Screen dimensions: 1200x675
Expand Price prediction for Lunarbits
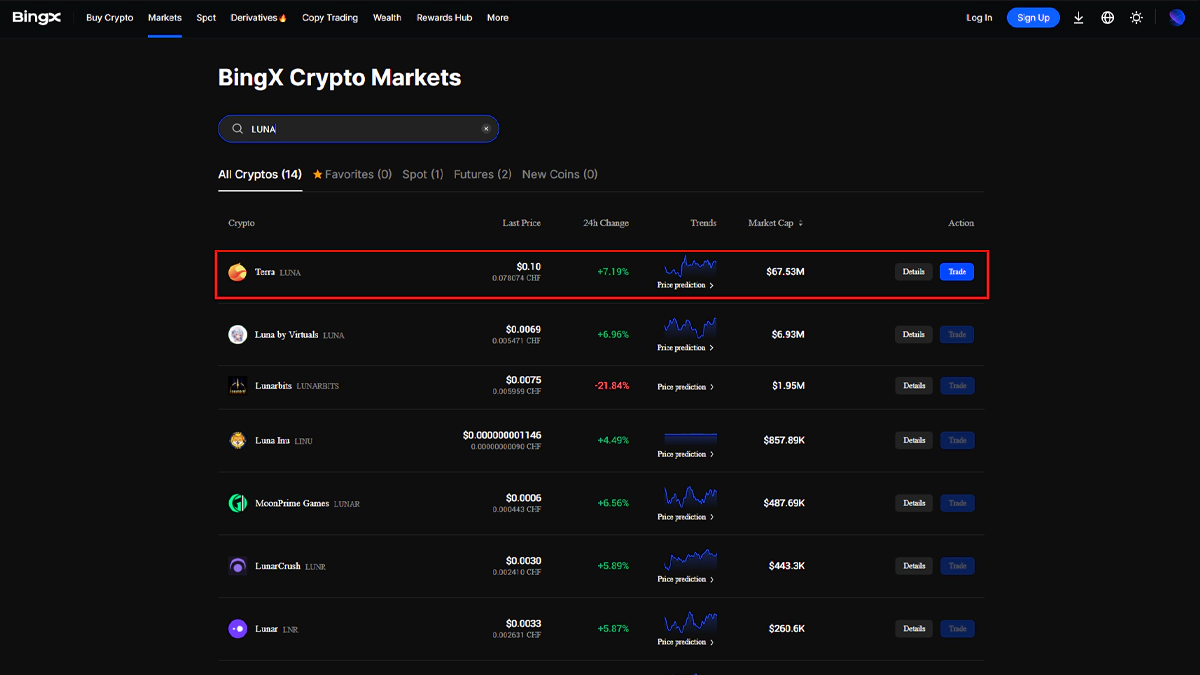(685, 387)
